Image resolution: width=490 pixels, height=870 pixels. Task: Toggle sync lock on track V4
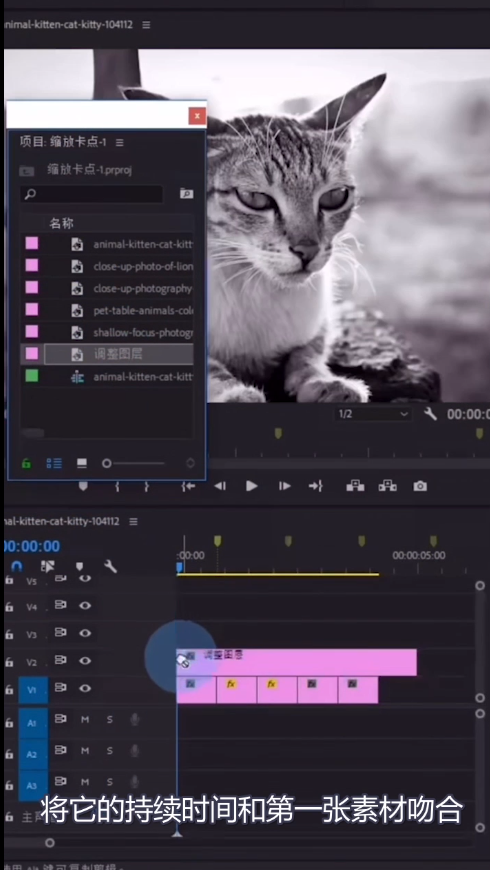(60, 605)
